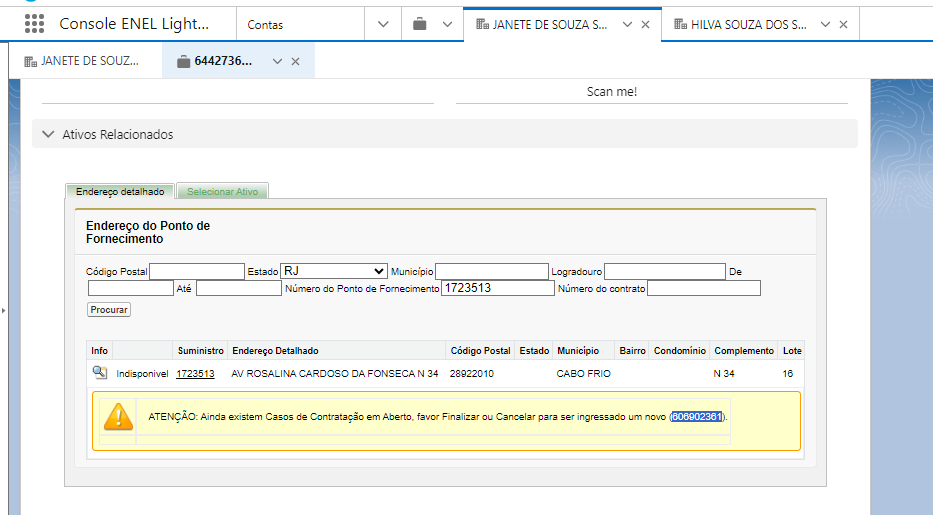Click the Condomínio column header
This screenshot has width=933, height=515.
point(680,351)
